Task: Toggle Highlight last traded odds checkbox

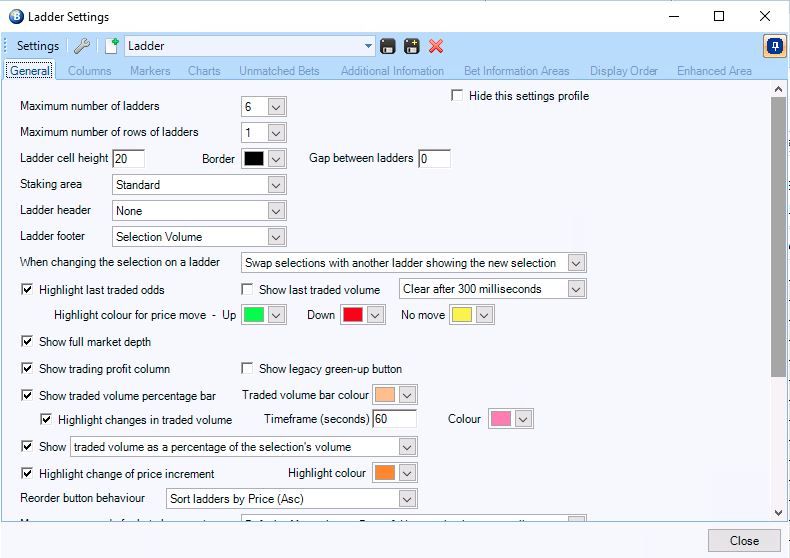Action: [x=27, y=289]
